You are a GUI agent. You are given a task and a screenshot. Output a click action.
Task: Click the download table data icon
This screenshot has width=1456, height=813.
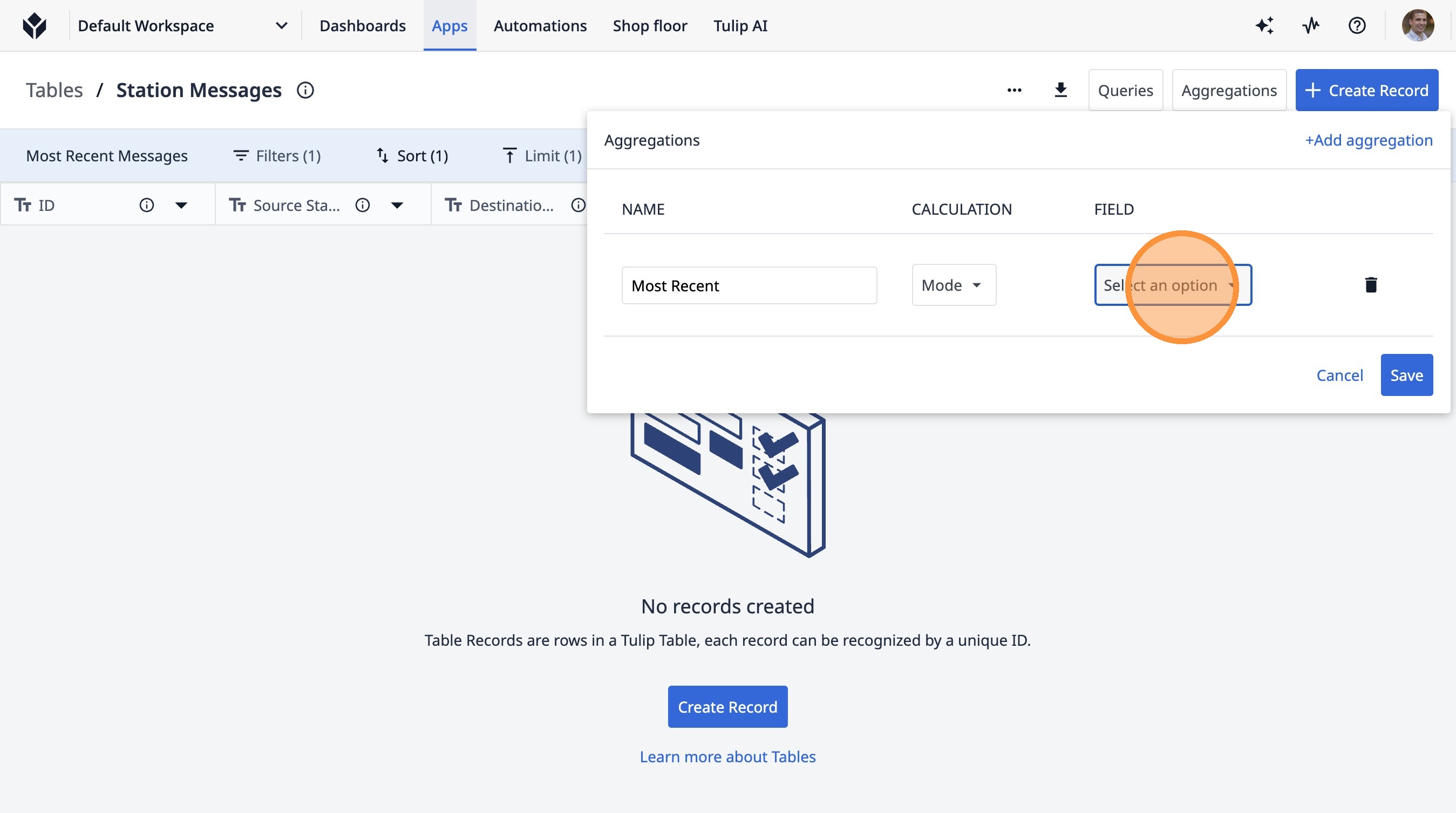click(x=1060, y=90)
